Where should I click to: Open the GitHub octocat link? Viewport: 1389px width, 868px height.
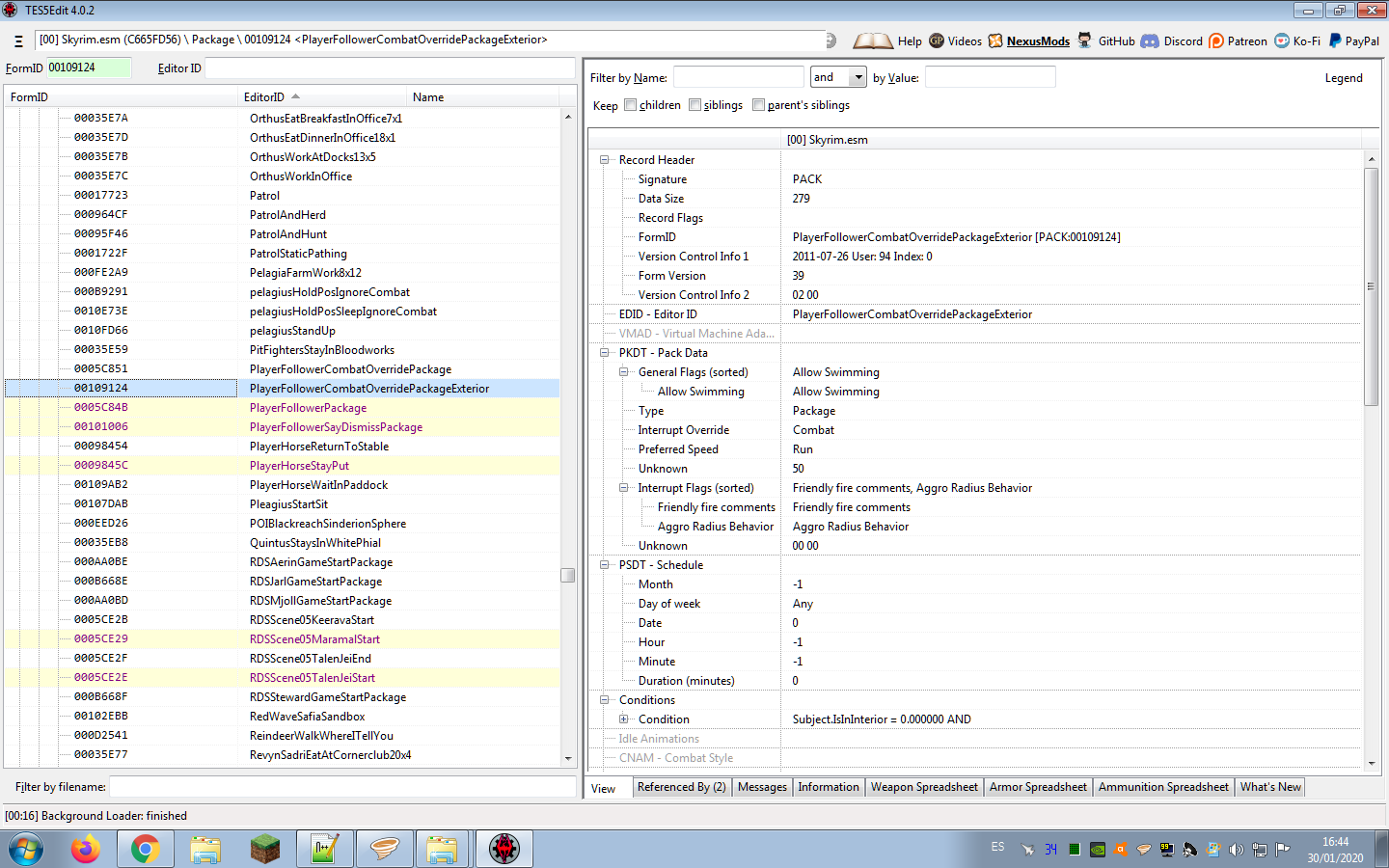(x=1085, y=41)
